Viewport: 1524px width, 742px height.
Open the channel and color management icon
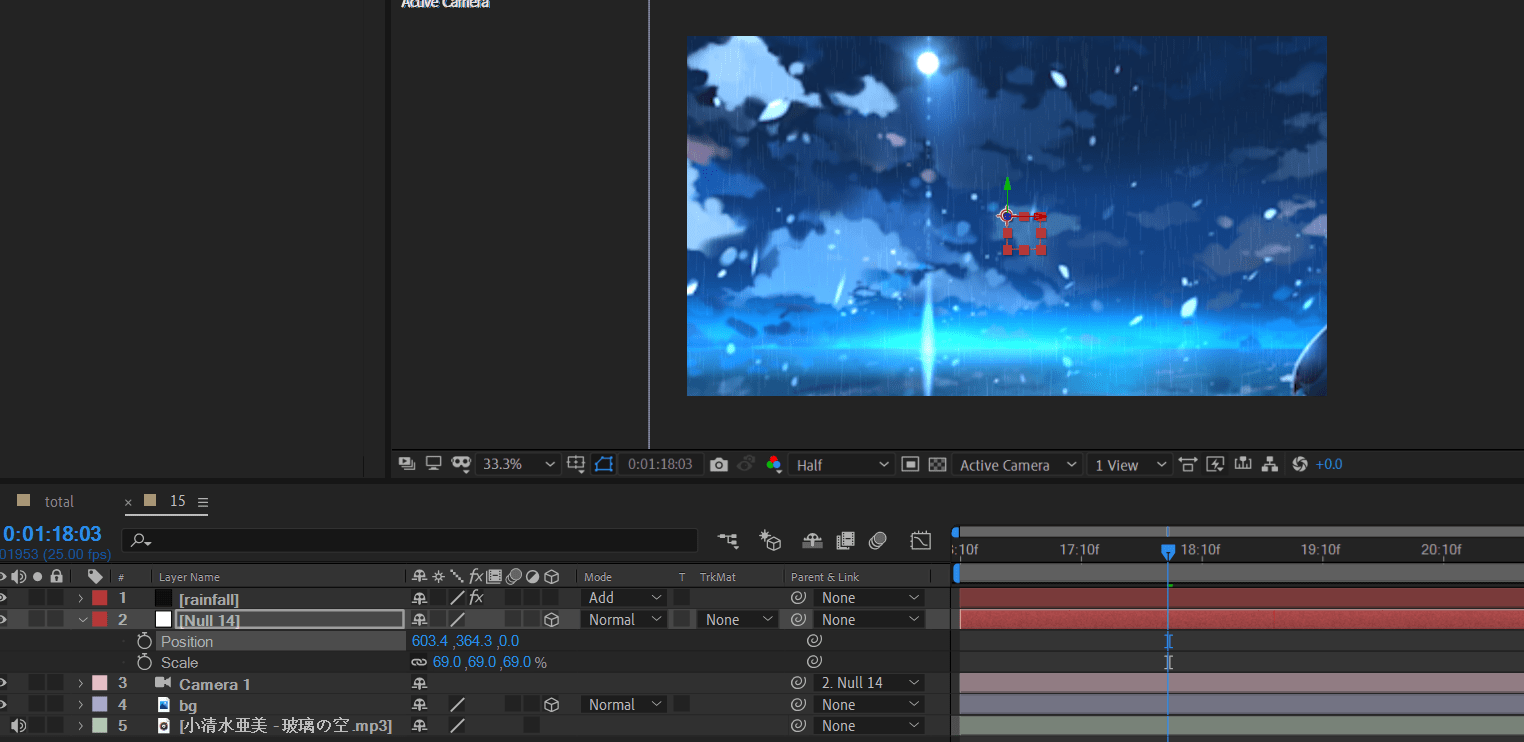773,464
